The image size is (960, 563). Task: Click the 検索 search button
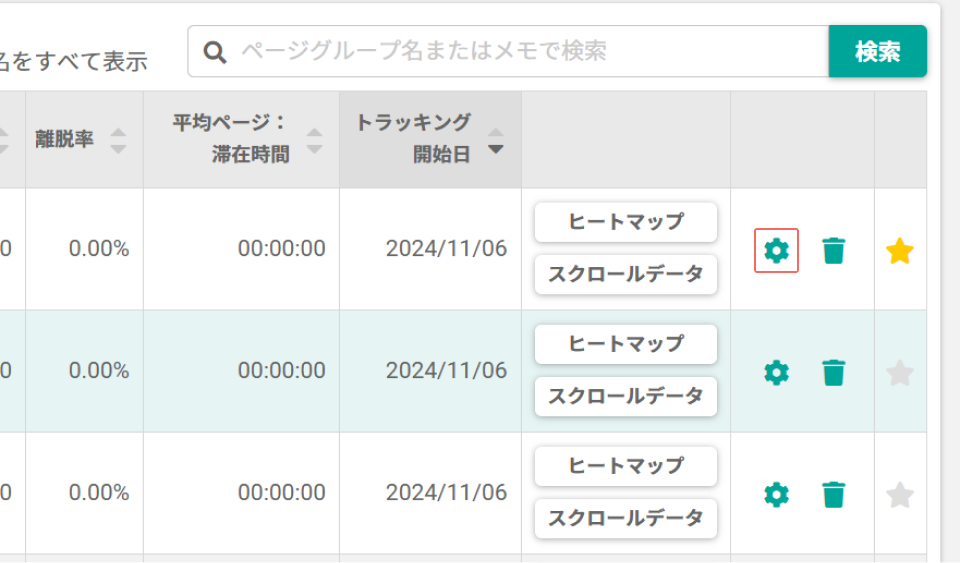click(x=877, y=51)
